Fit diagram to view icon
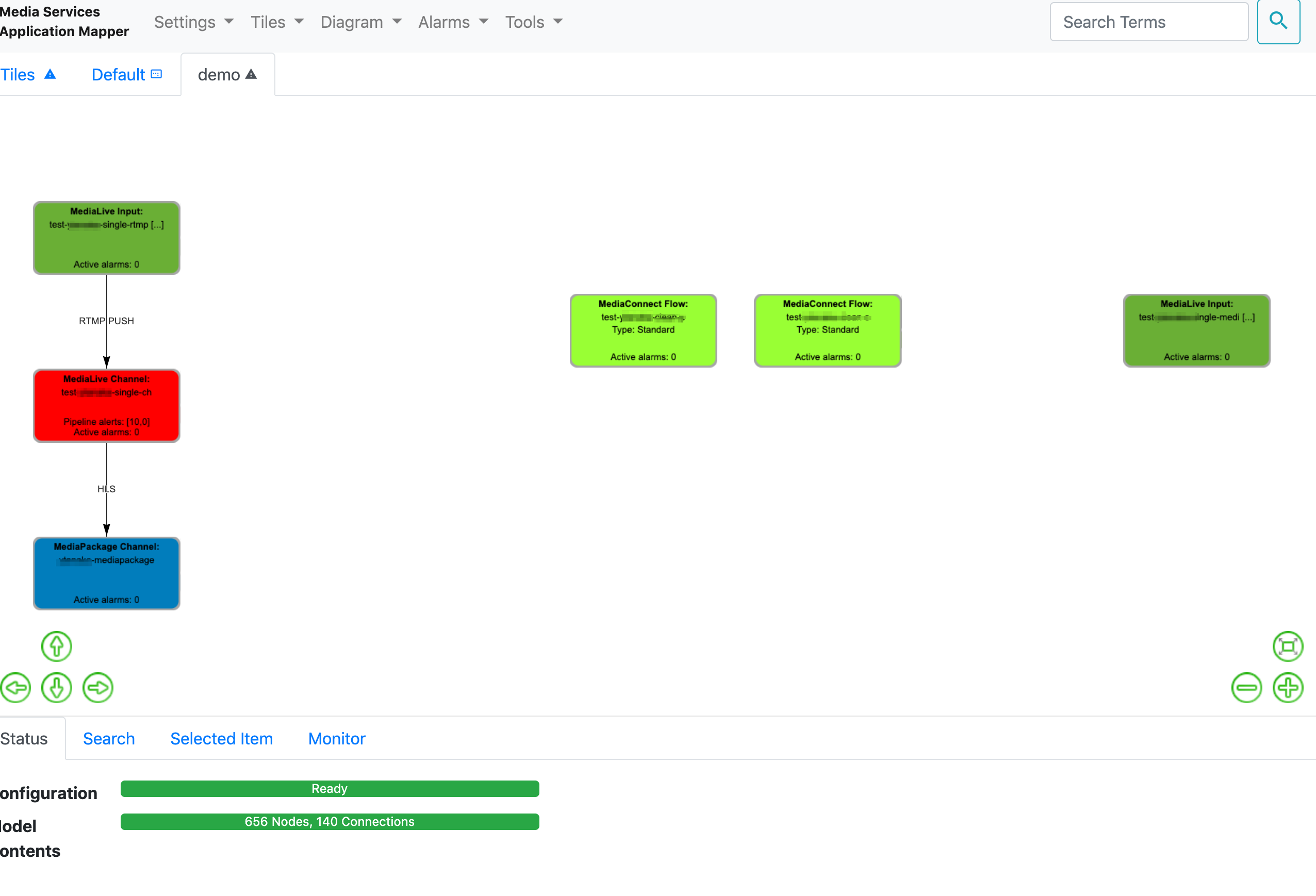This screenshot has height=896, width=1316. point(1288,646)
